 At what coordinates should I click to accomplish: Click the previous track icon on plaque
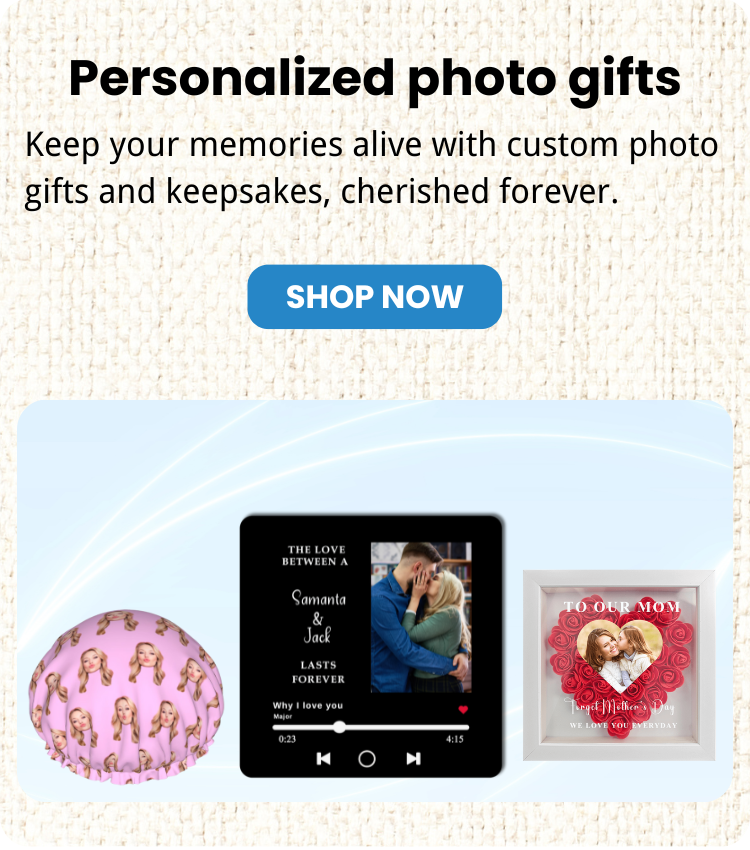point(324,758)
